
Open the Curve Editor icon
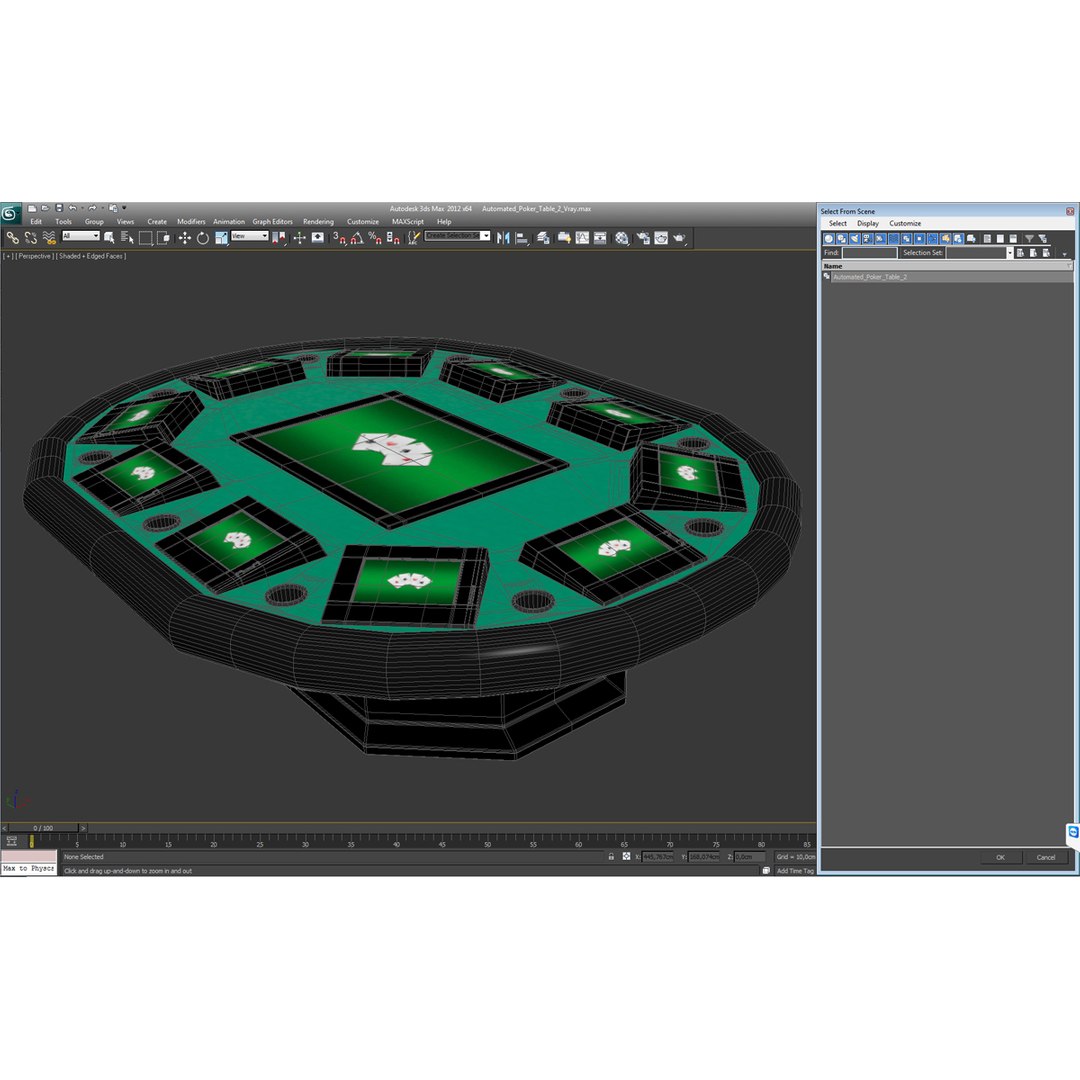coord(582,238)
